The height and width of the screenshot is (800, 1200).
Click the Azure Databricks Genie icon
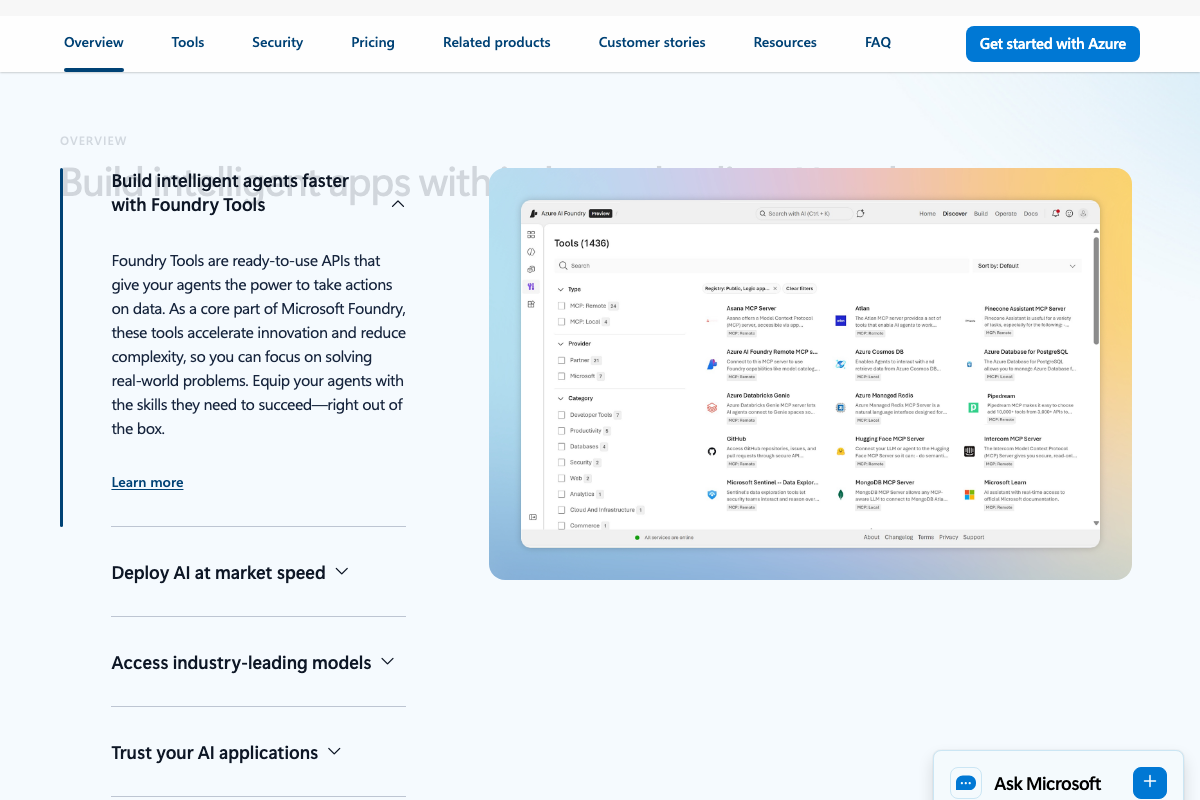tap(712, 408)
